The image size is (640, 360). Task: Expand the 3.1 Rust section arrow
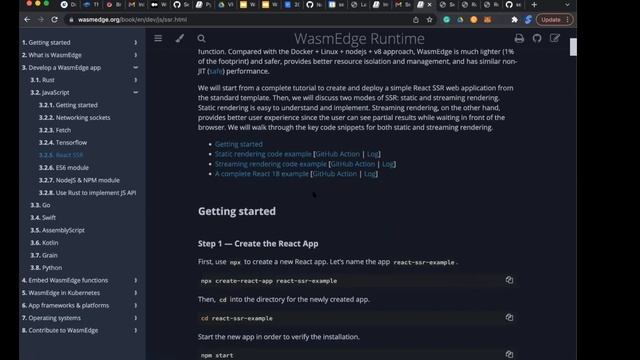[x=136, y=80]
